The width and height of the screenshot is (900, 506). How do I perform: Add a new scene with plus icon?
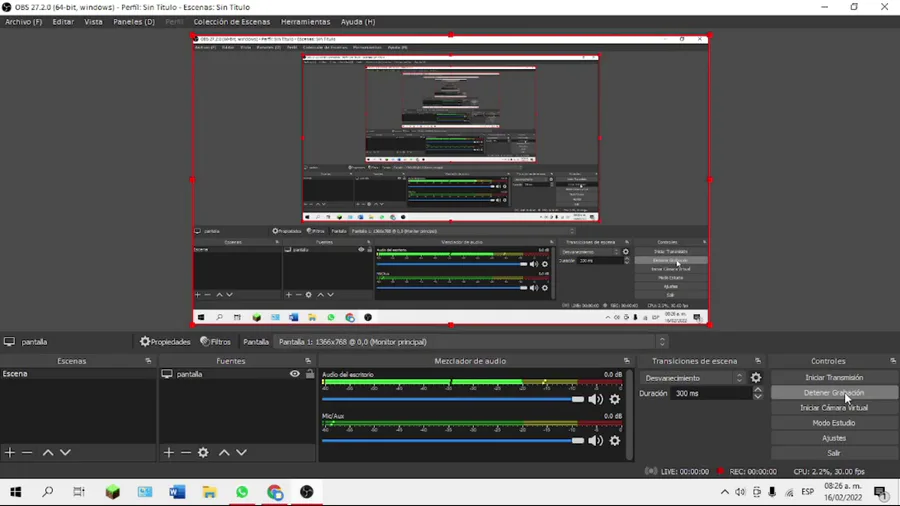pyautogui.click(x=10, y=453)
